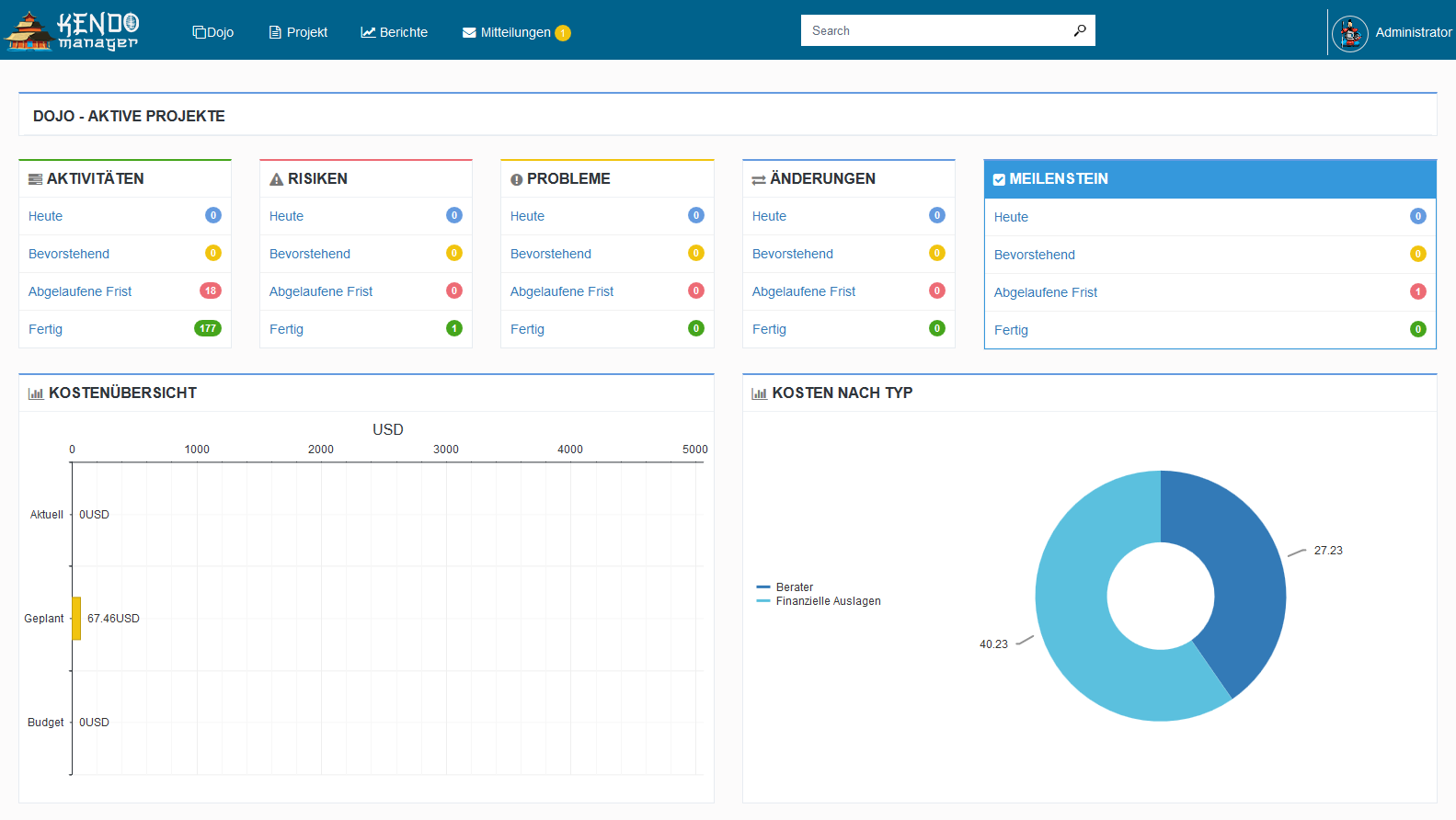Click the Kostenübersicht chart icon
The height and width of the screenshot is (820, 1456).
click(36, 393)
